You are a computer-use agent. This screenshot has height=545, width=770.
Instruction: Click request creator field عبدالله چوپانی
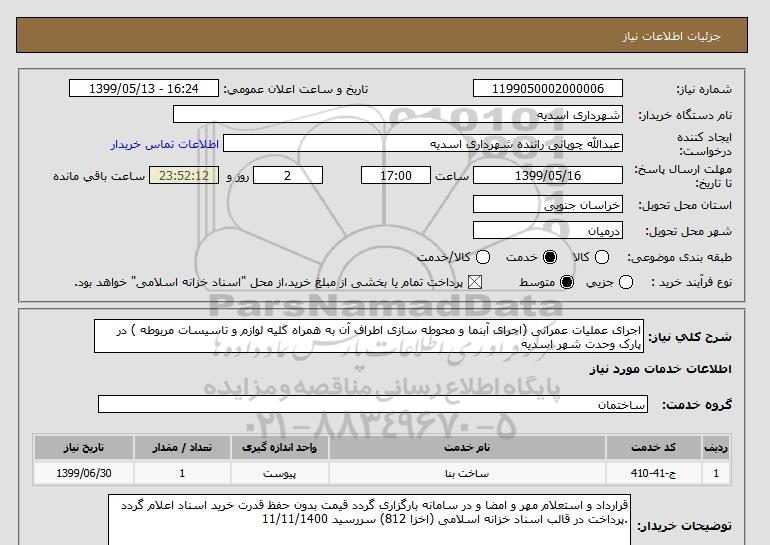pyautogui.click(x=423, y=143)
